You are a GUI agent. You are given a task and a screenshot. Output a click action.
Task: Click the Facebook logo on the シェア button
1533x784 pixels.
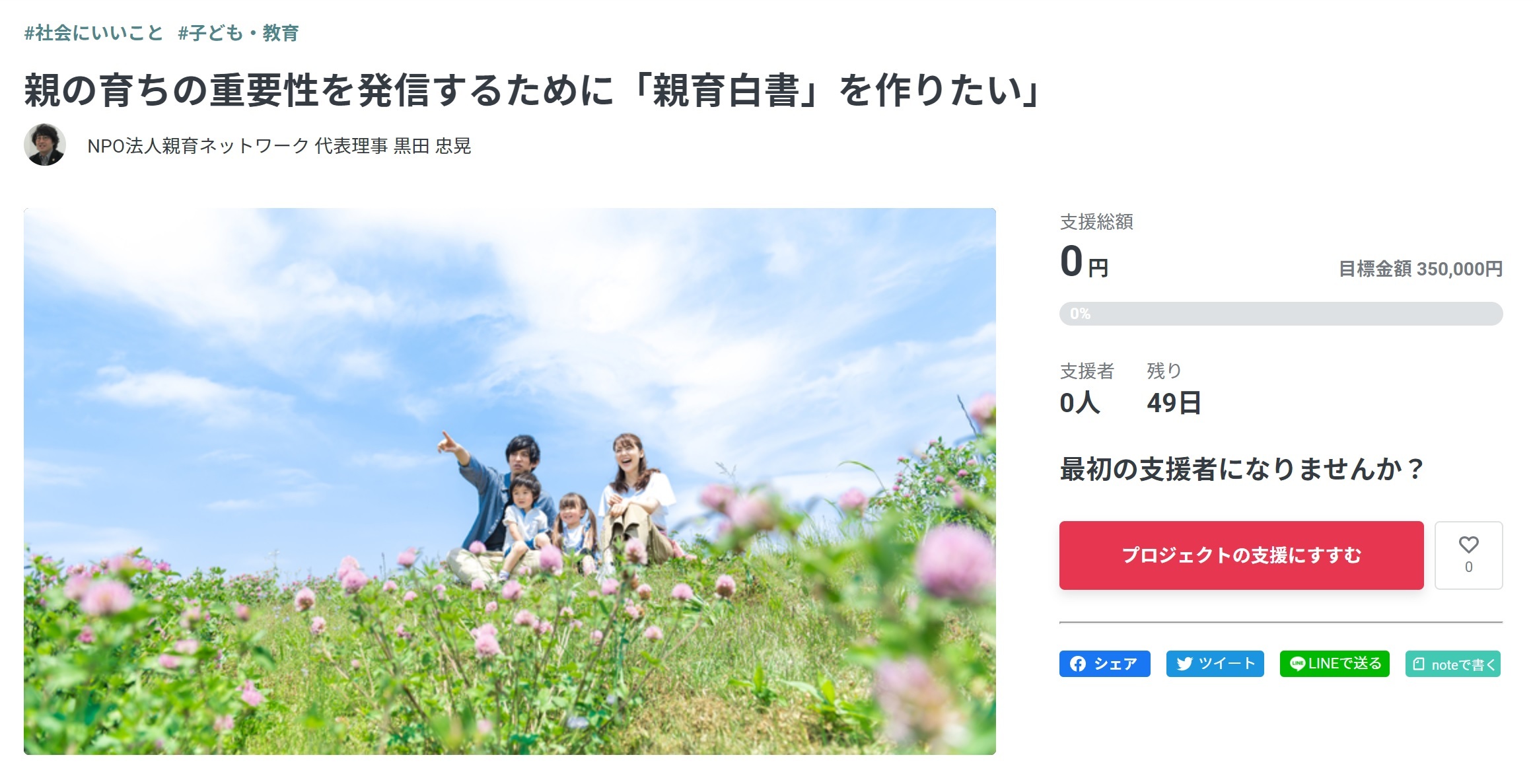click(x=1078, y=664)
